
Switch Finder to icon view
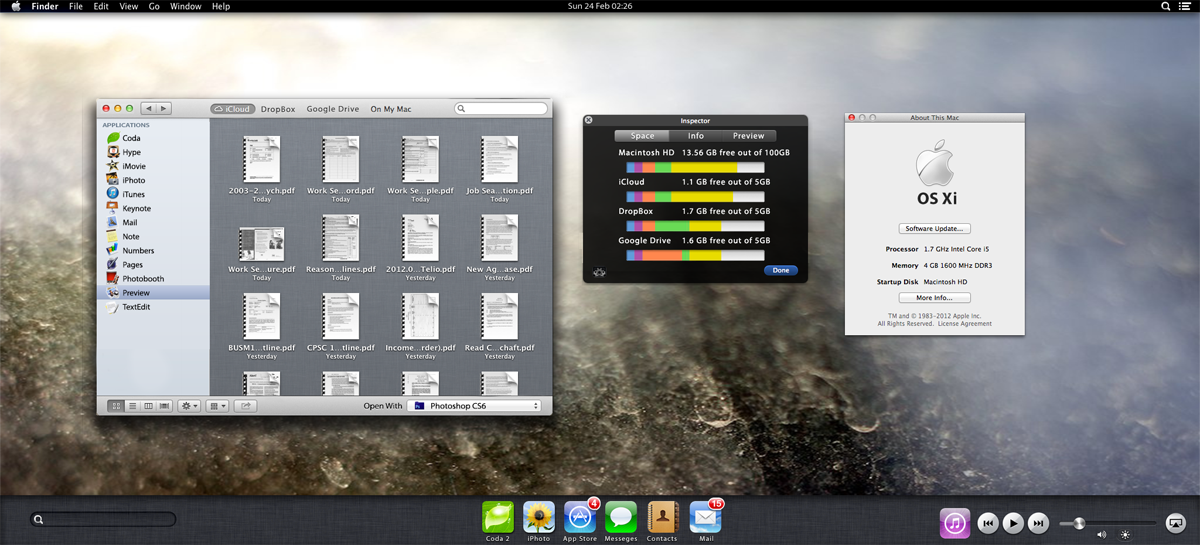(x=115, y=406)
